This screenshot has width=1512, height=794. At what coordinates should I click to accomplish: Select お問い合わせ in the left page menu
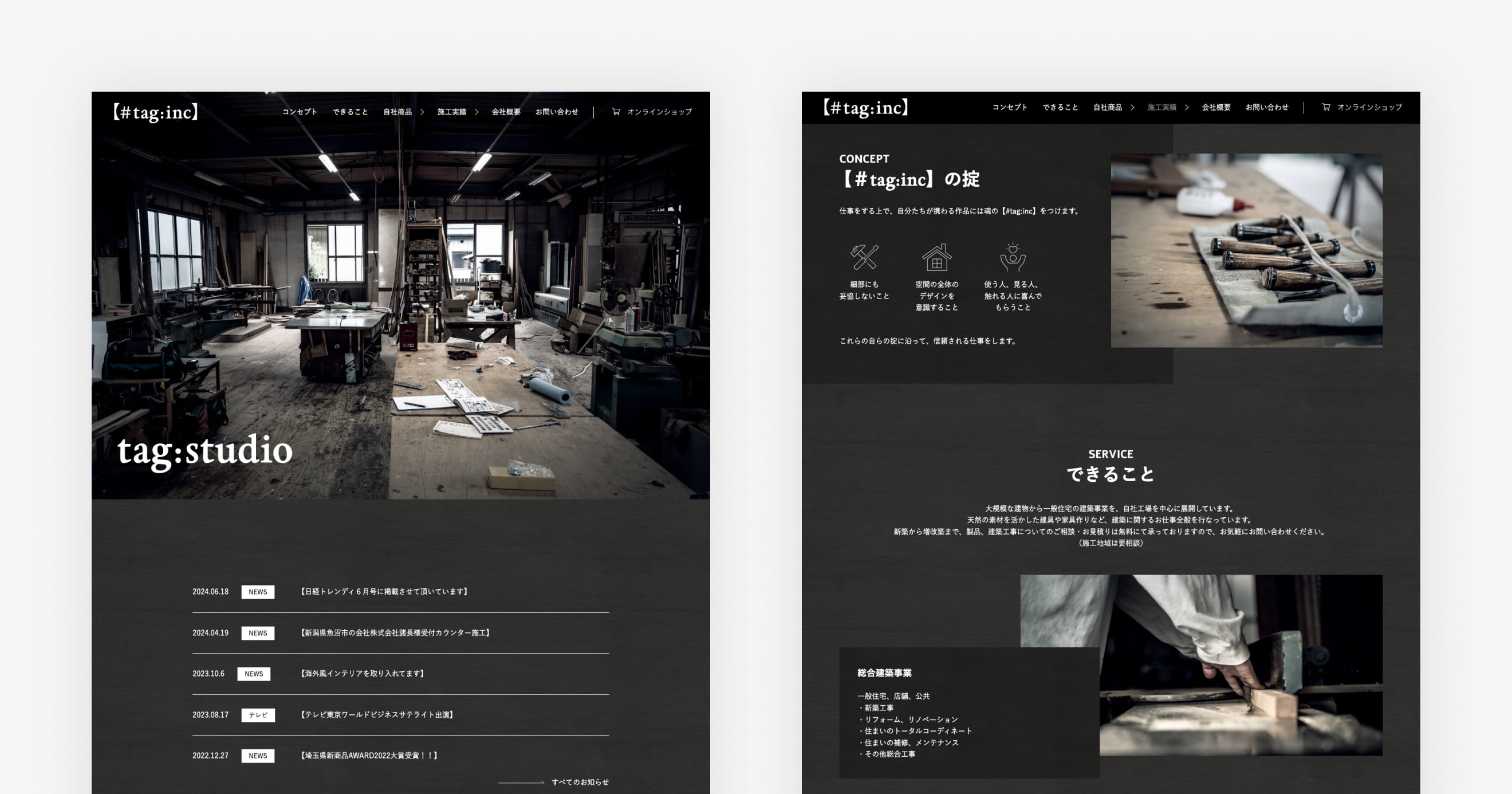557,112
